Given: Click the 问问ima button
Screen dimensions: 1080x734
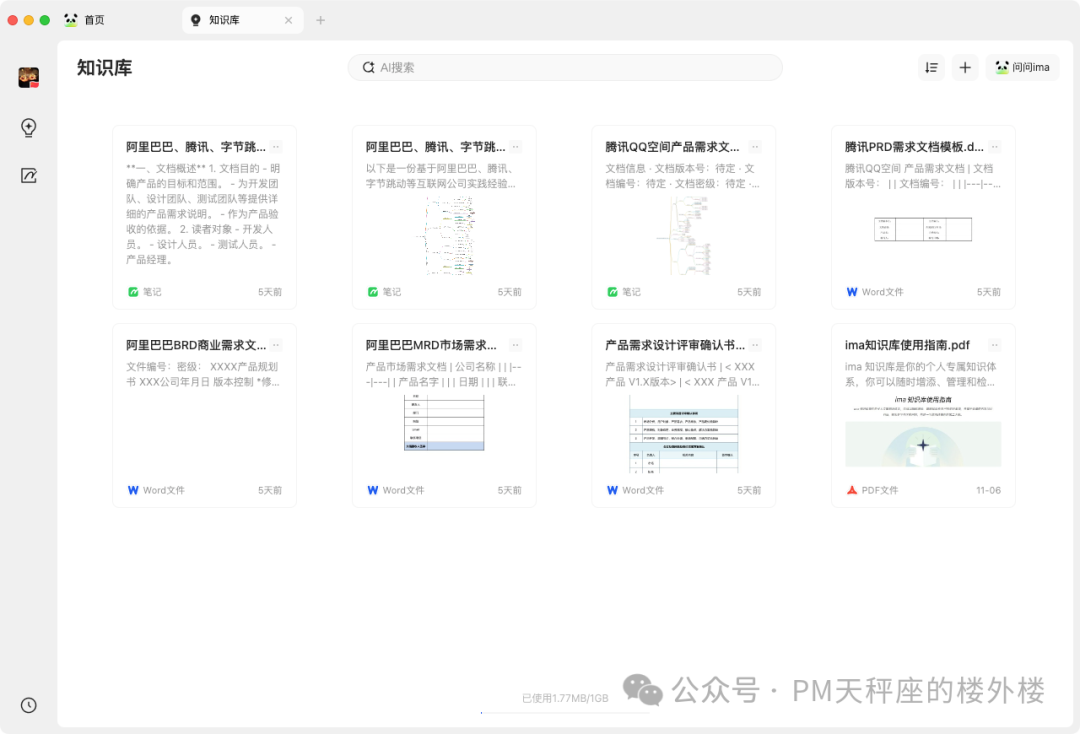Looking at the screenshot, I should click(1022, 67).
